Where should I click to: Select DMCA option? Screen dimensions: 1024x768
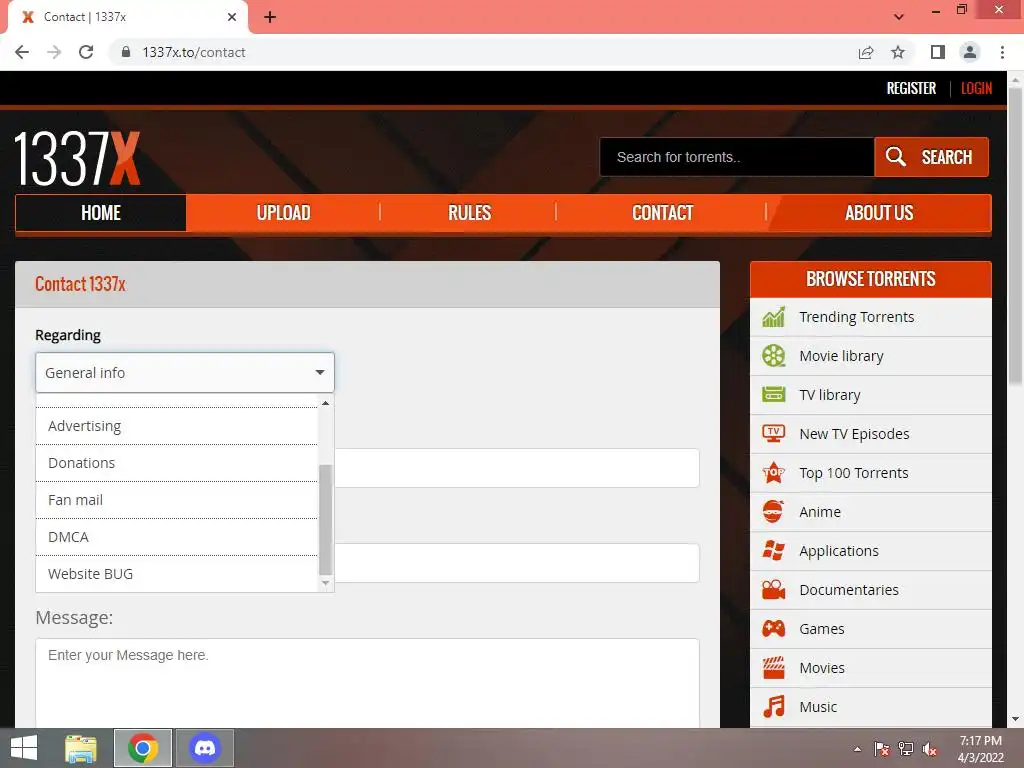(176, 537)
